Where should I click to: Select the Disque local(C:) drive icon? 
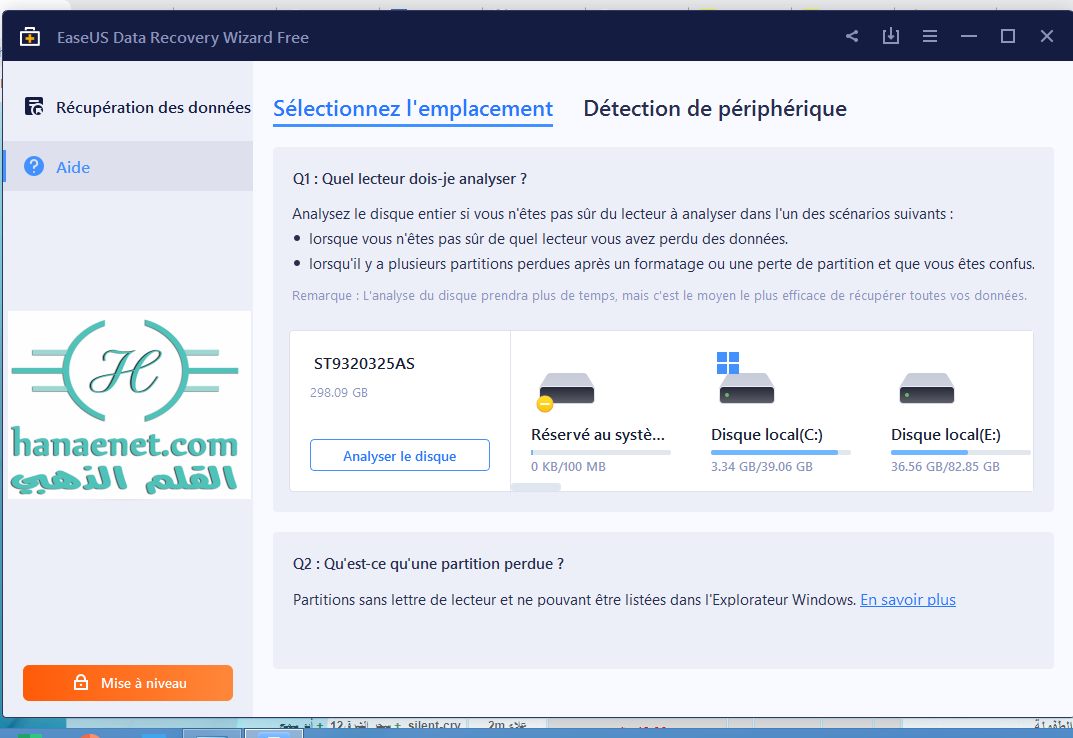click(746, 379)
